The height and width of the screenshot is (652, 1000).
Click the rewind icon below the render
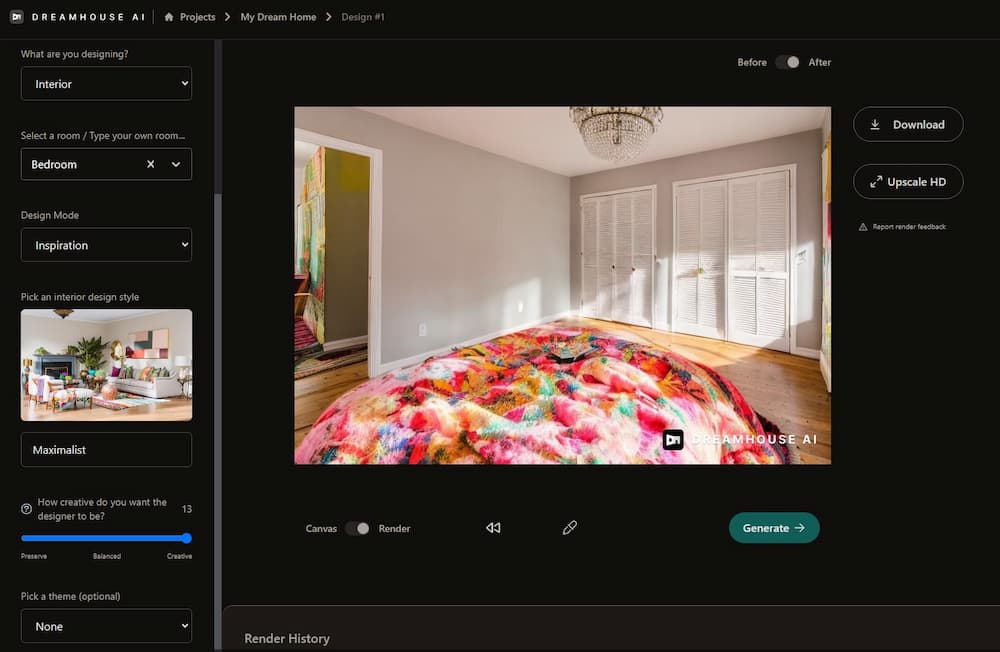pos(493,527)
